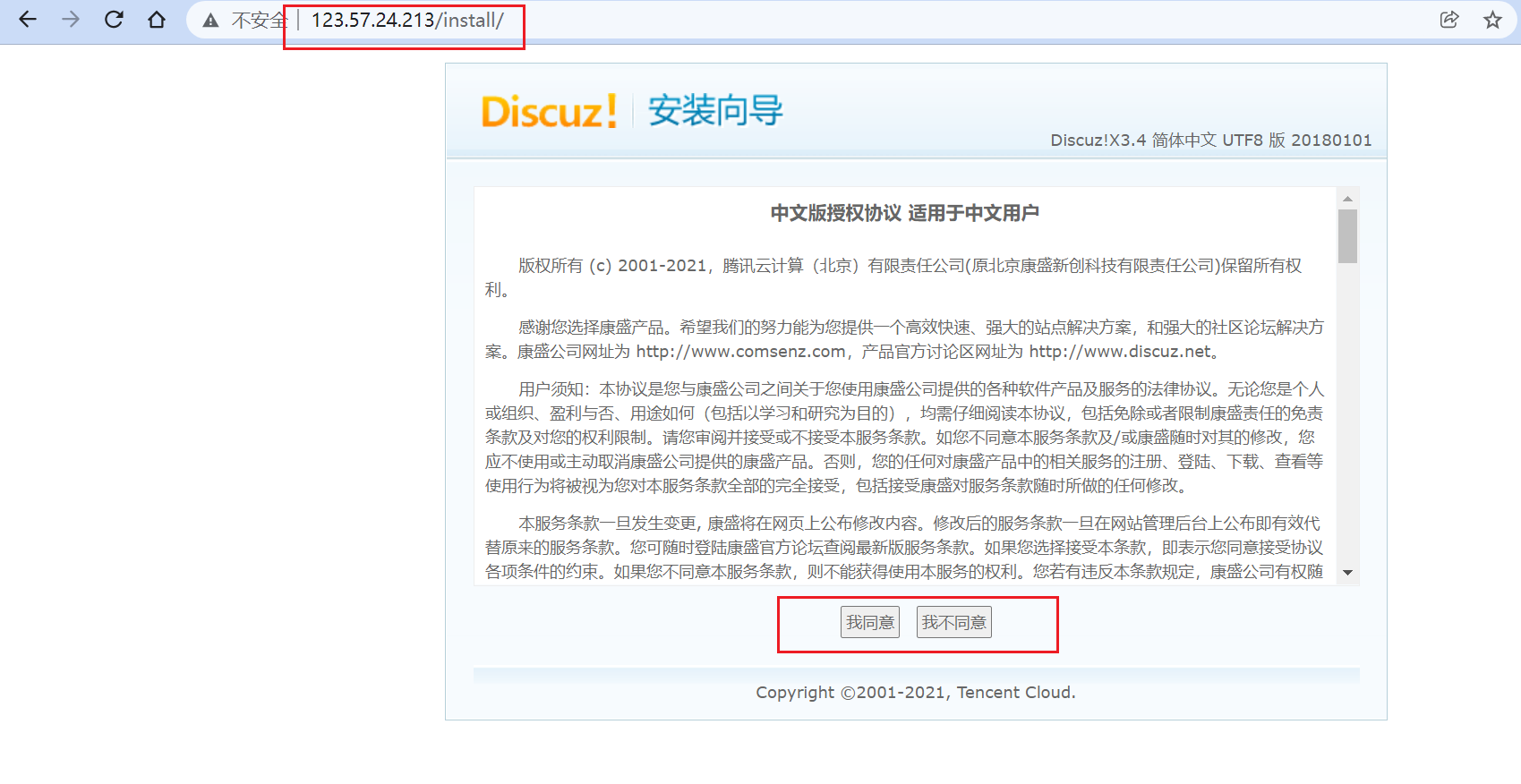The image size is (1521, 784).
Task: Bookmark the page with the star icon
Action: (1492, 20)
